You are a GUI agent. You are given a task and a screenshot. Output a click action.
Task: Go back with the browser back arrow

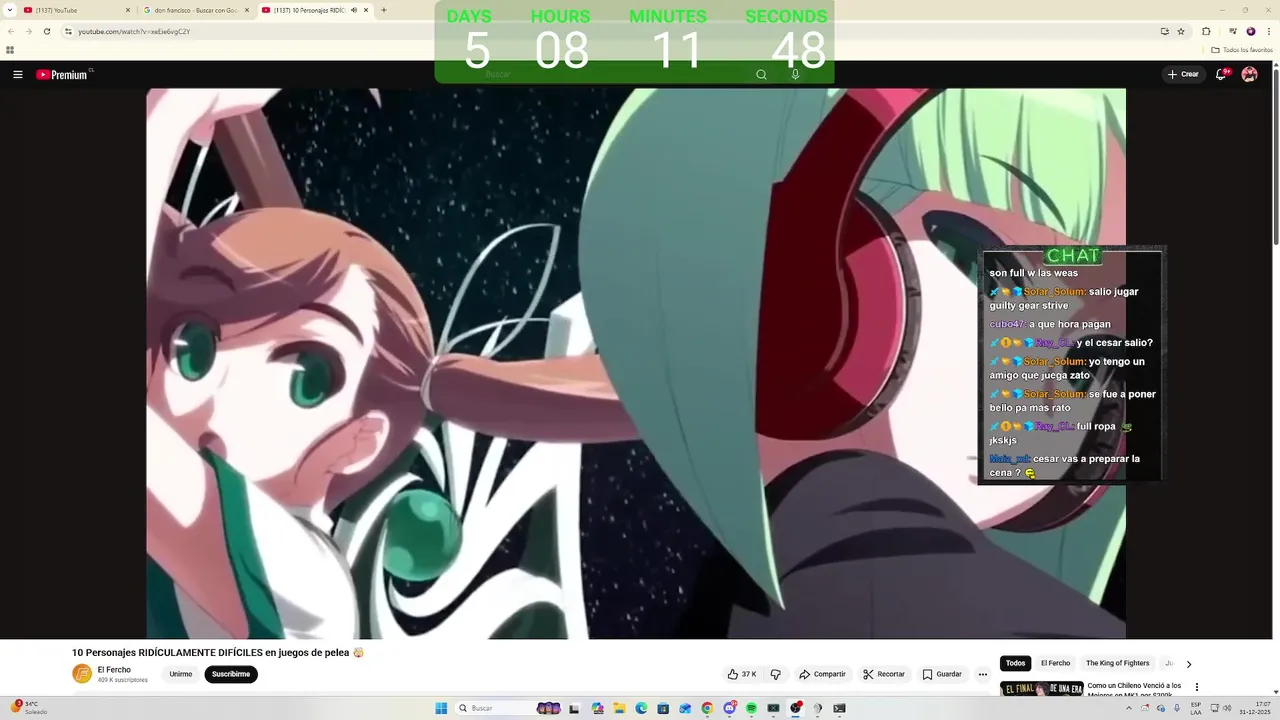(x=11, y=31)
